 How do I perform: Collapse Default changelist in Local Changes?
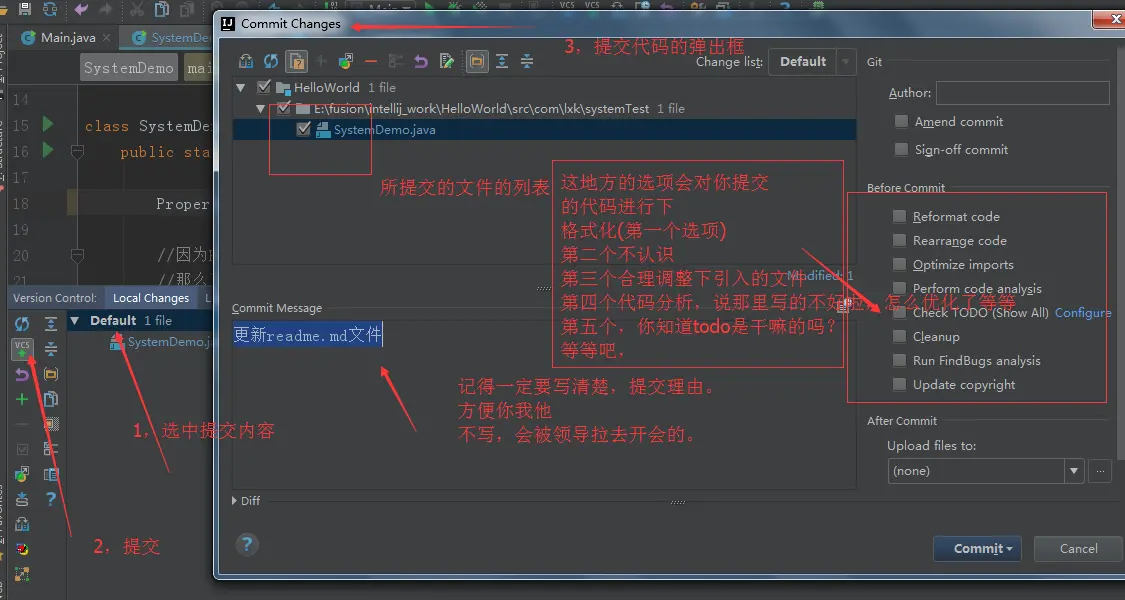74,320
